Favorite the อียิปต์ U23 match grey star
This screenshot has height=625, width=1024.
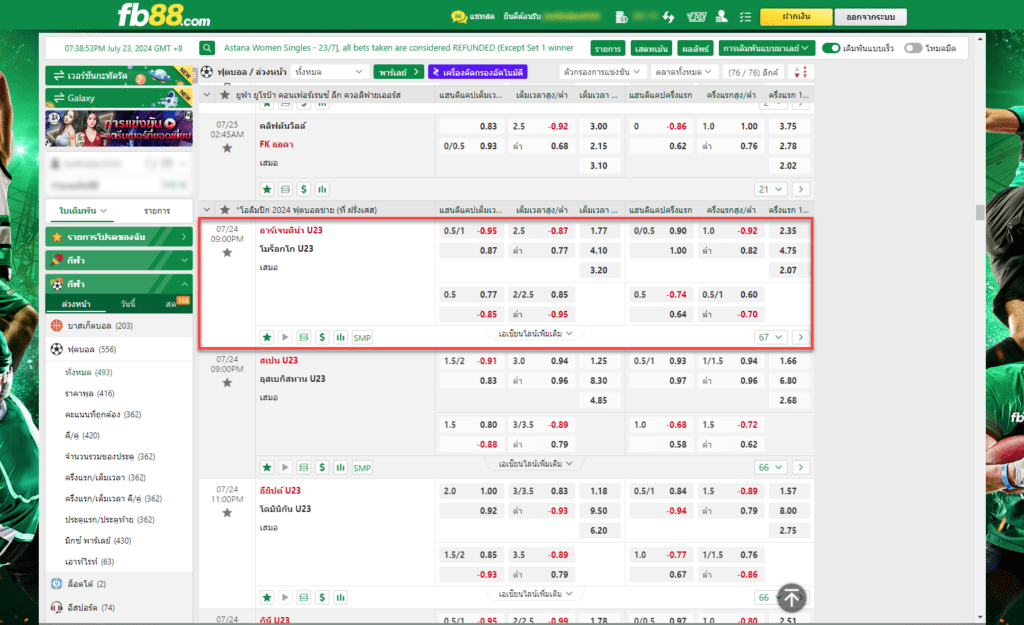(x=227, y=513)
